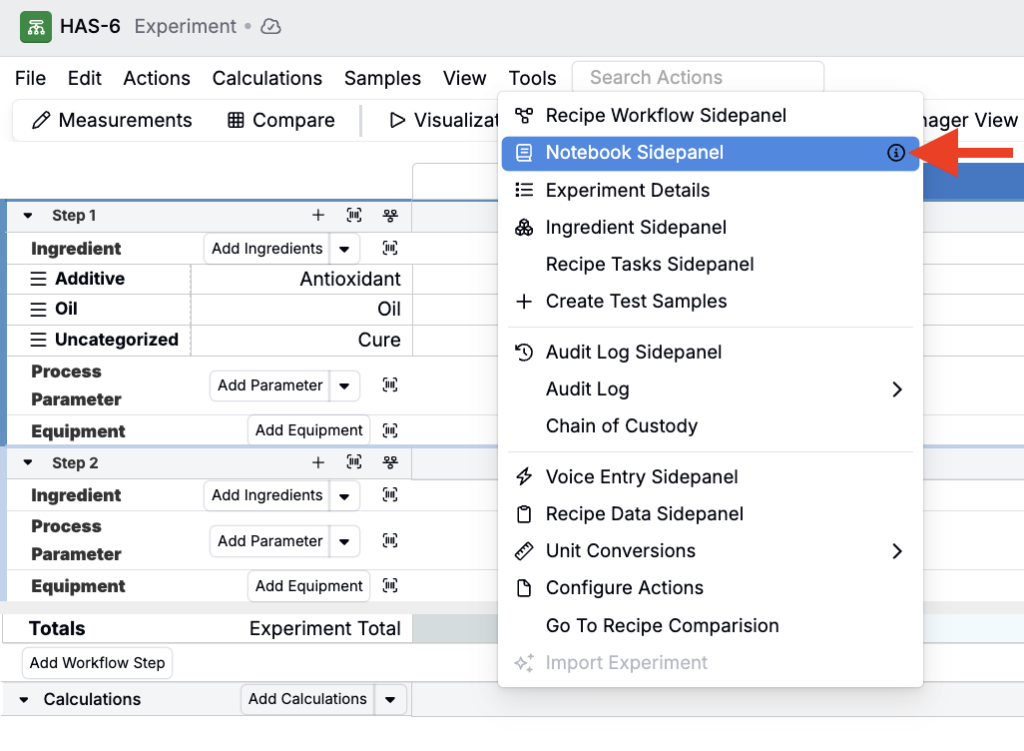Click the Add Workflow Step button
This screenshot has width=1024, height=751.
98,663
